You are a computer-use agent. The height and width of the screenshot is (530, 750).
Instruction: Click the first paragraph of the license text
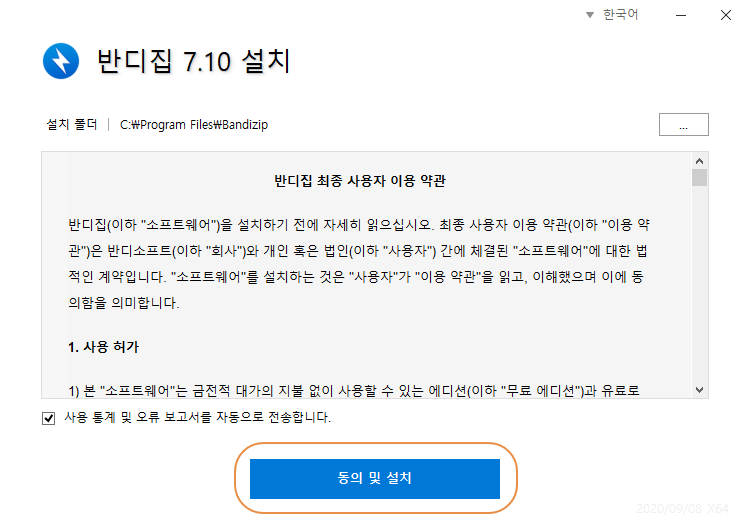click(359, 264)
